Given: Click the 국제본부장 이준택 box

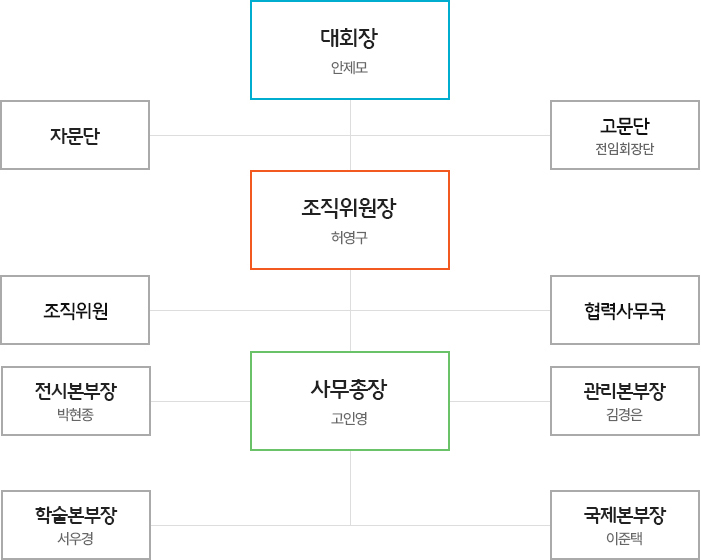Looking at the screenshot, I should 625,525.
